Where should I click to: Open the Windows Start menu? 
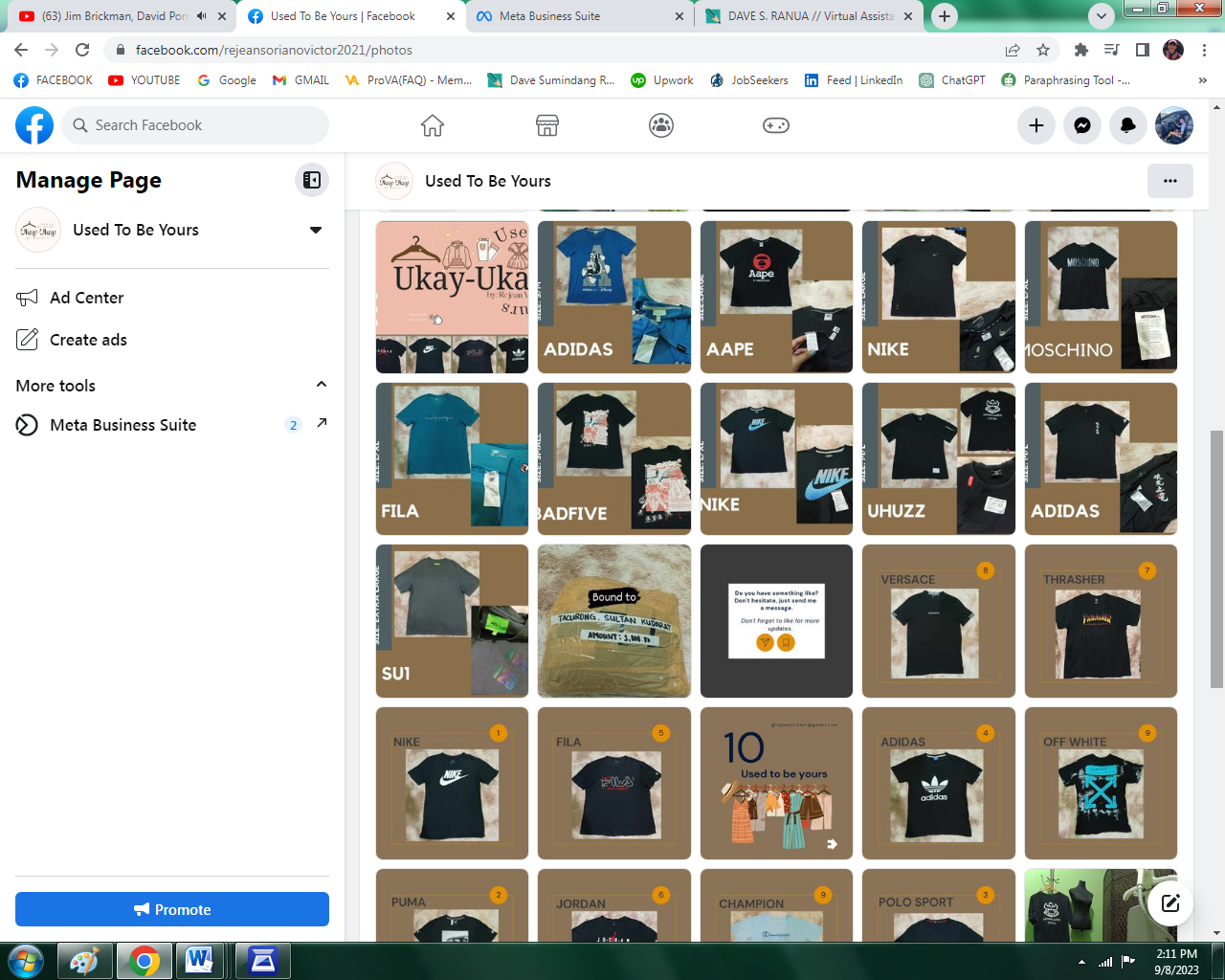click(26, 960)
